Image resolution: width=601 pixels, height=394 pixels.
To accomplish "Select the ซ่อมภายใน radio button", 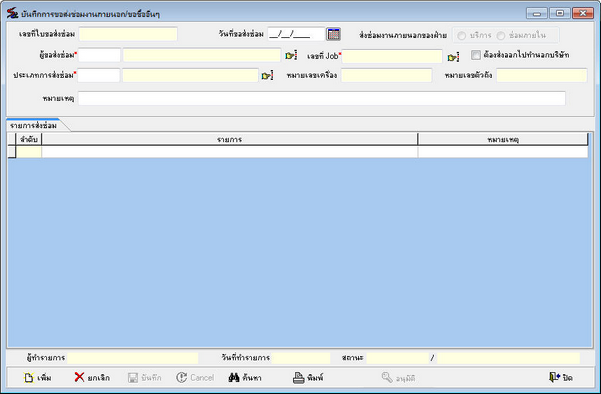I will click(x=501, y=35).
